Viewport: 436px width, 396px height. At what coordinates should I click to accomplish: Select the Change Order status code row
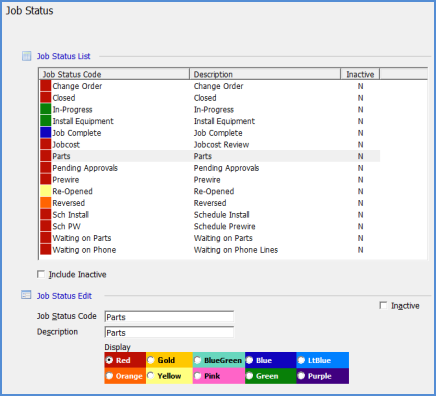pos(77,86)
